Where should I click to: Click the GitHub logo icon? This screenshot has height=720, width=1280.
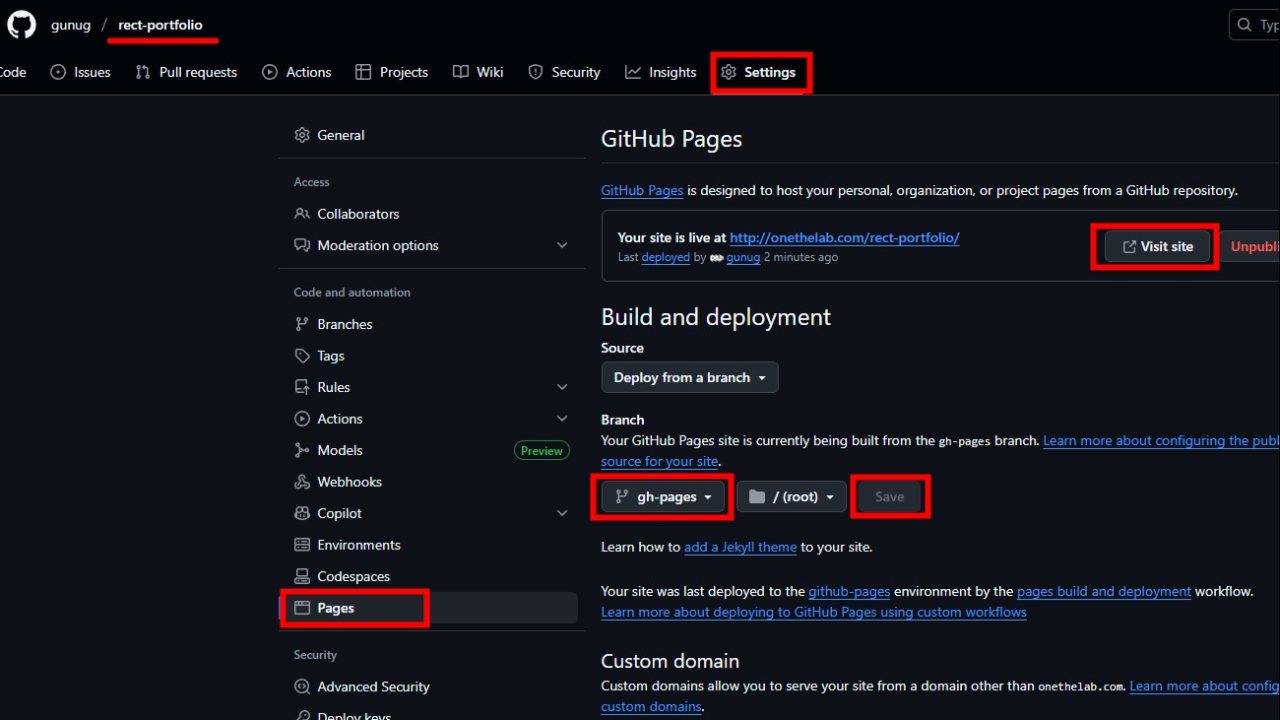(21, 25)
